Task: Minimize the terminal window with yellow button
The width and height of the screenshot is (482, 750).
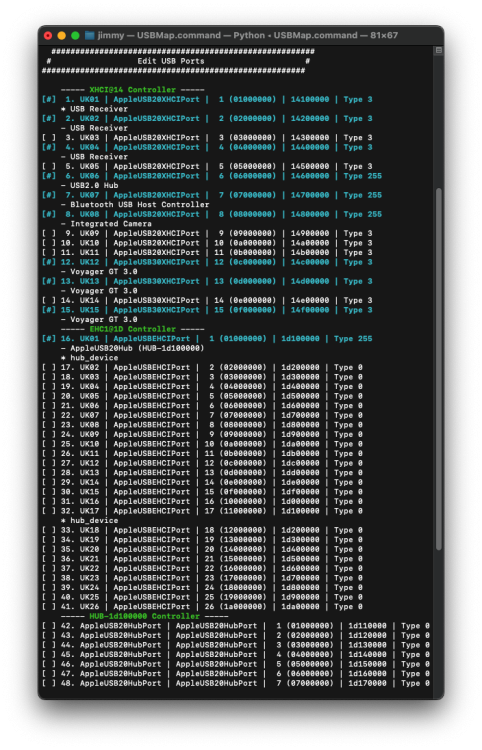Action: pyautogui.click(x=62, y=35)
